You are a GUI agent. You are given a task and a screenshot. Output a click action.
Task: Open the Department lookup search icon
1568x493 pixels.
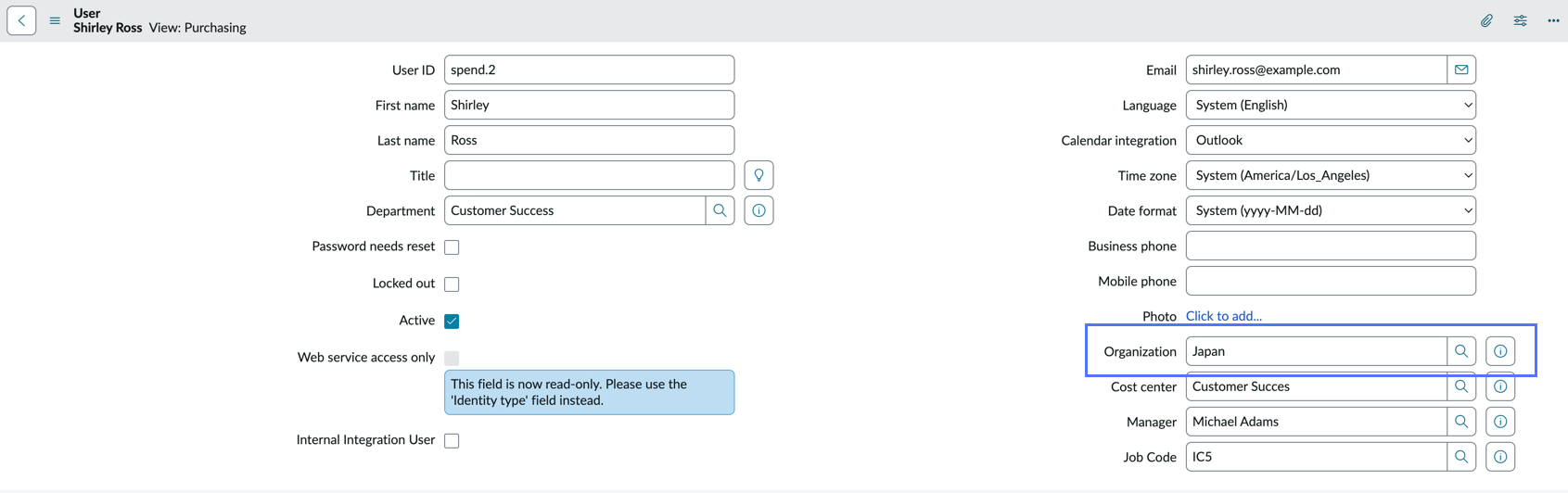click(720, 210)
